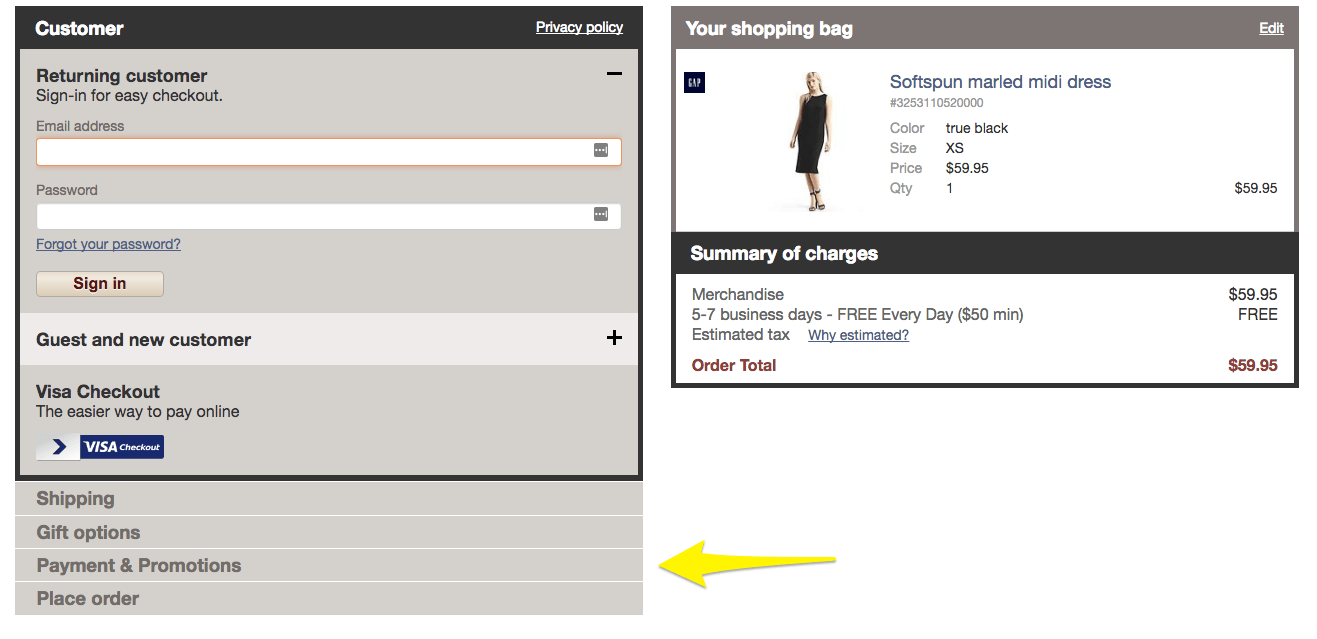Open the Softspun marled midi dress link
1317x639 pixels.
tap(1000, 82)
